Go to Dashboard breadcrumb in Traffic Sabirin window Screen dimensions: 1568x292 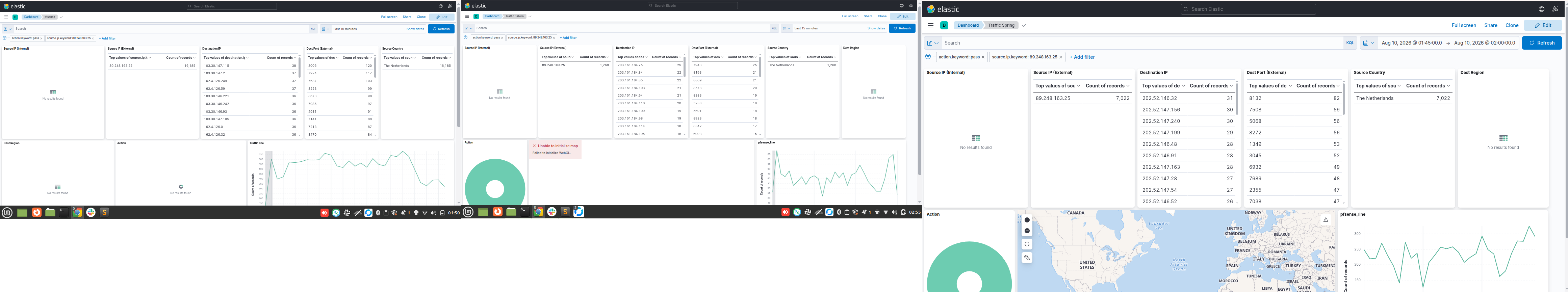[492, 17]
